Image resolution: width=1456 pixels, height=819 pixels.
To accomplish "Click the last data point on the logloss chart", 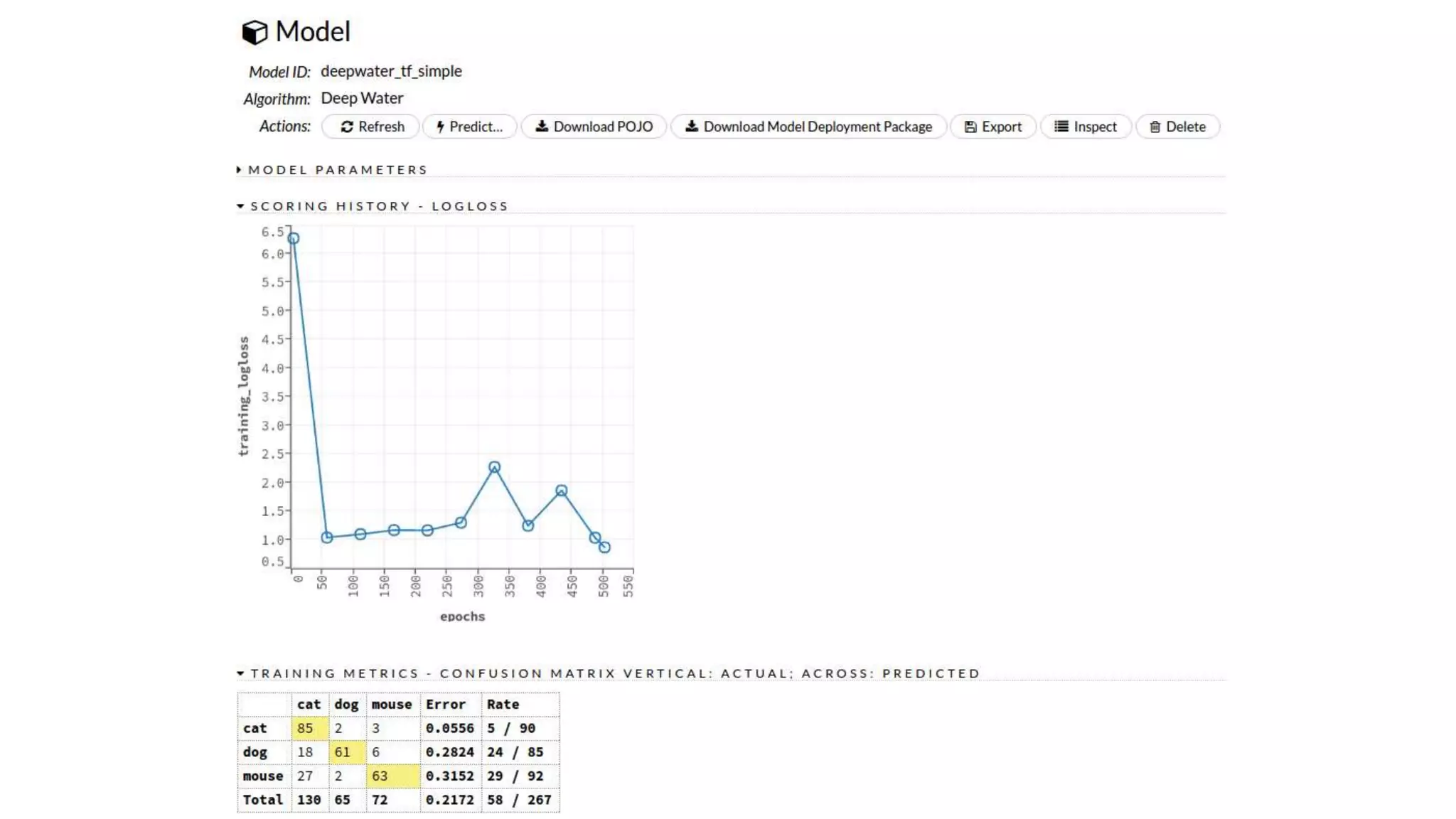I will click(604, 547).
